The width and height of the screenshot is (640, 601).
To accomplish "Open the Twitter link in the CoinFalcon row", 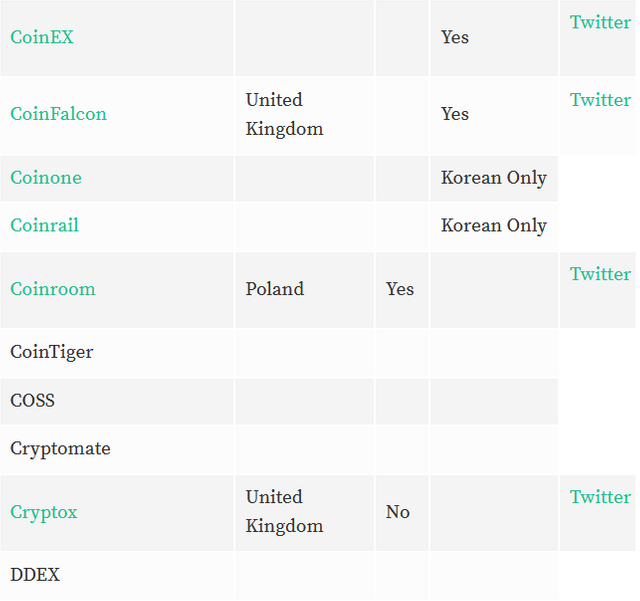I will 600,100.
